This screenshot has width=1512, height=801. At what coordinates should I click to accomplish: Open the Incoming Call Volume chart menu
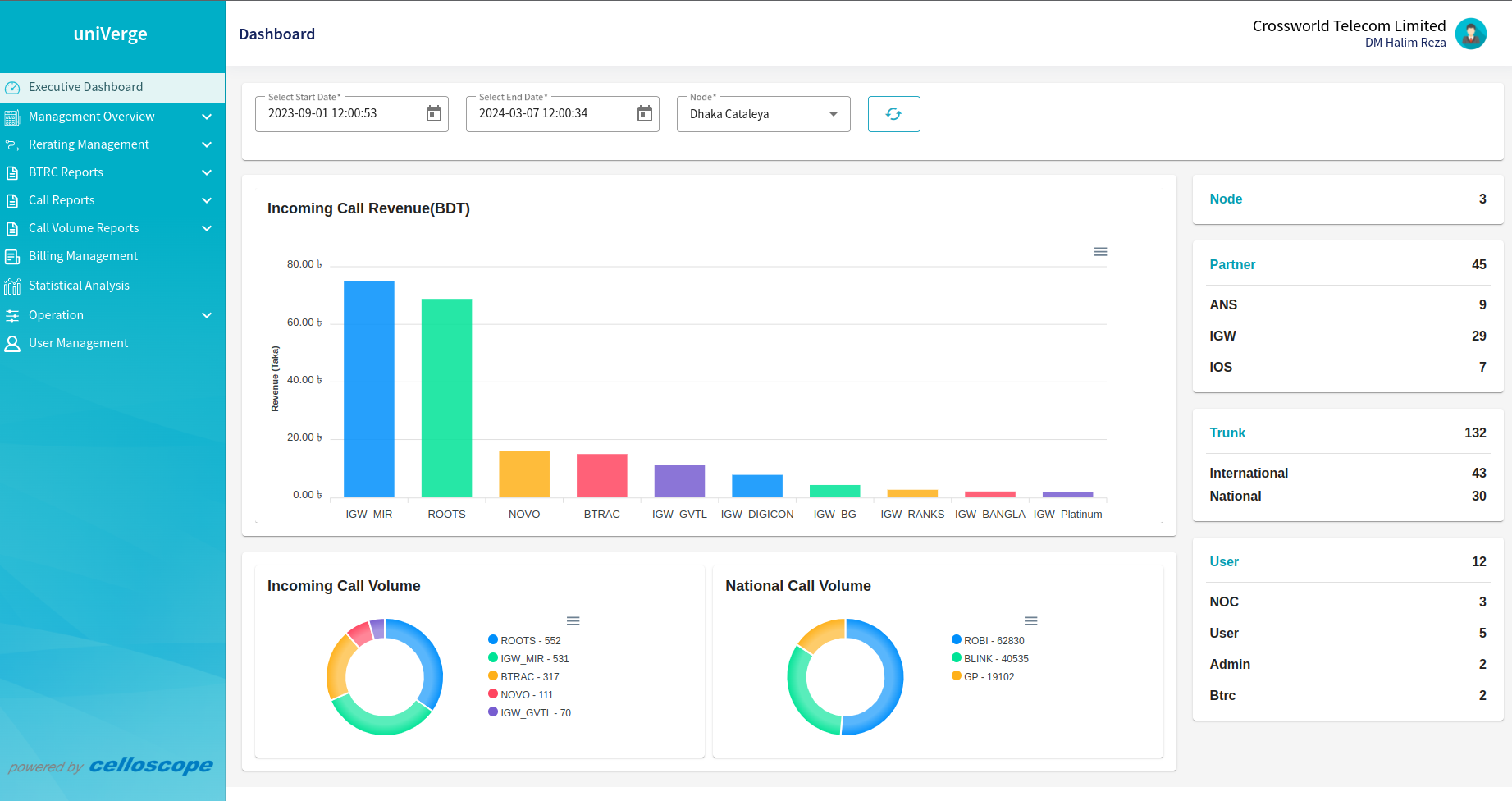coord(573,621)
